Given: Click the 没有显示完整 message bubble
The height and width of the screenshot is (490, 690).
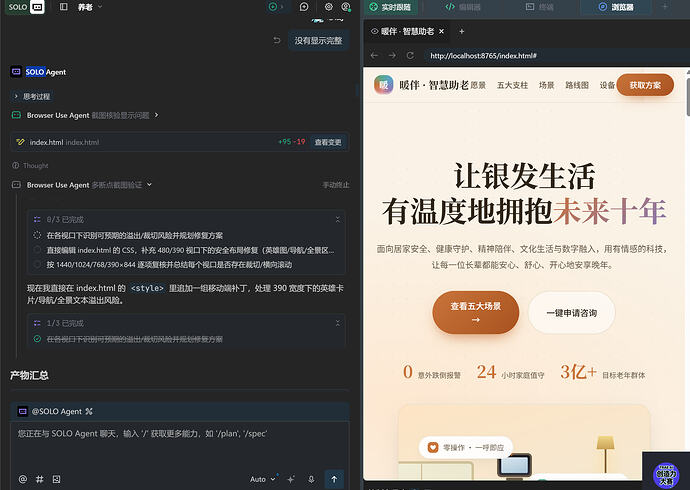Looking at the screenshot, I should point(319,40).
